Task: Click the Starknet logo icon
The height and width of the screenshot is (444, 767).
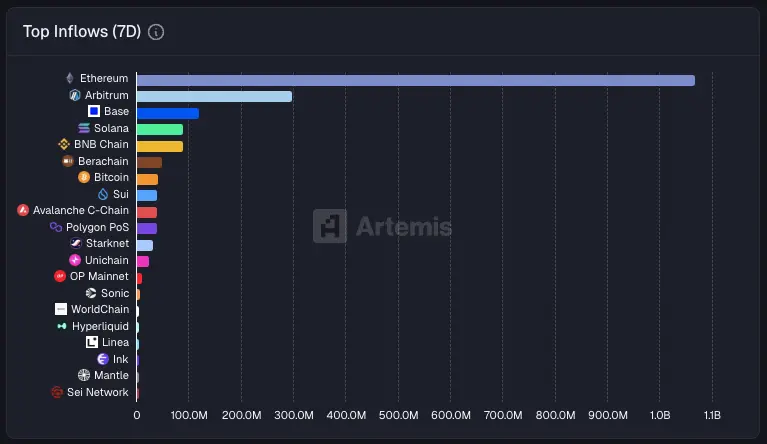Action: point(76,243)
